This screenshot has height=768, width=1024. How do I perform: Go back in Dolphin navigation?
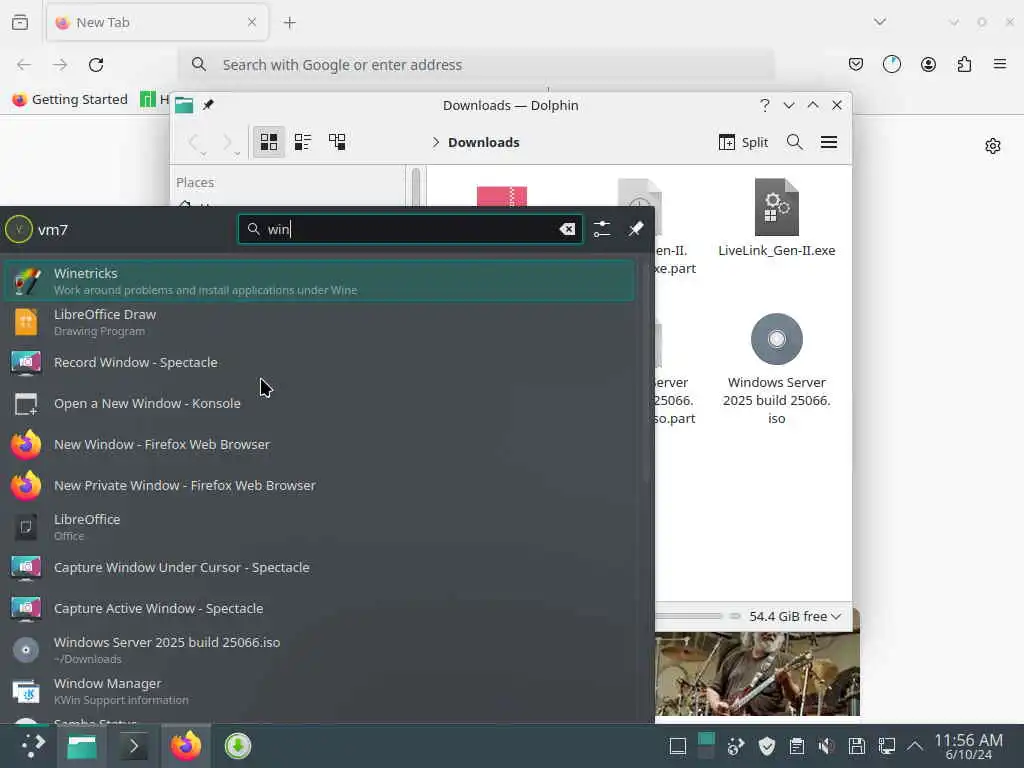click(x=195, y=142)
